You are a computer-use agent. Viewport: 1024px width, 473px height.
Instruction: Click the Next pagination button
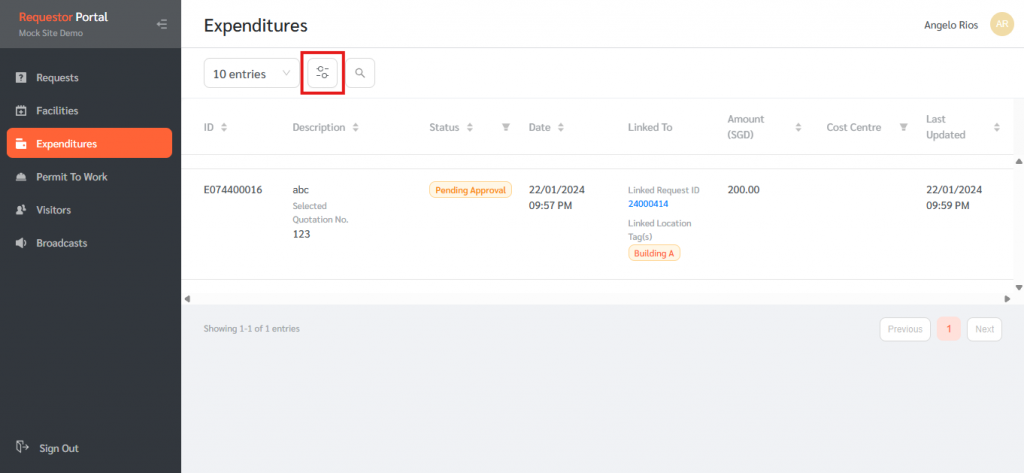click(984, 329)
